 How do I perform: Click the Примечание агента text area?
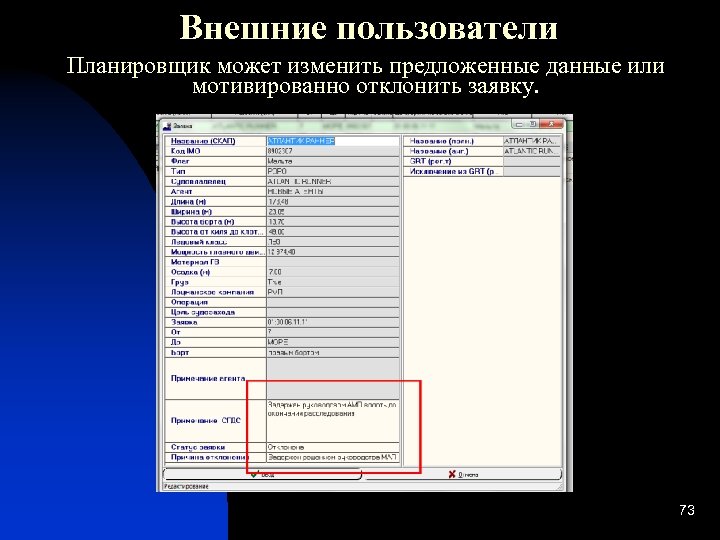333,378
